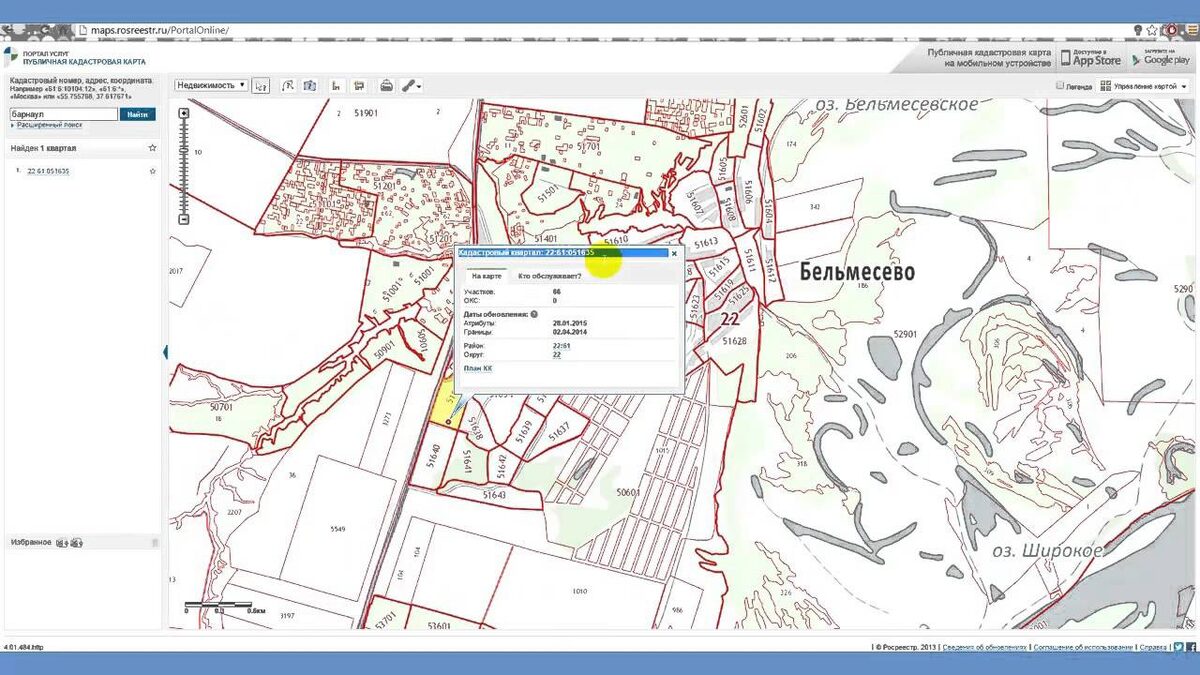Click the Найти search button

tap(138, 114)
